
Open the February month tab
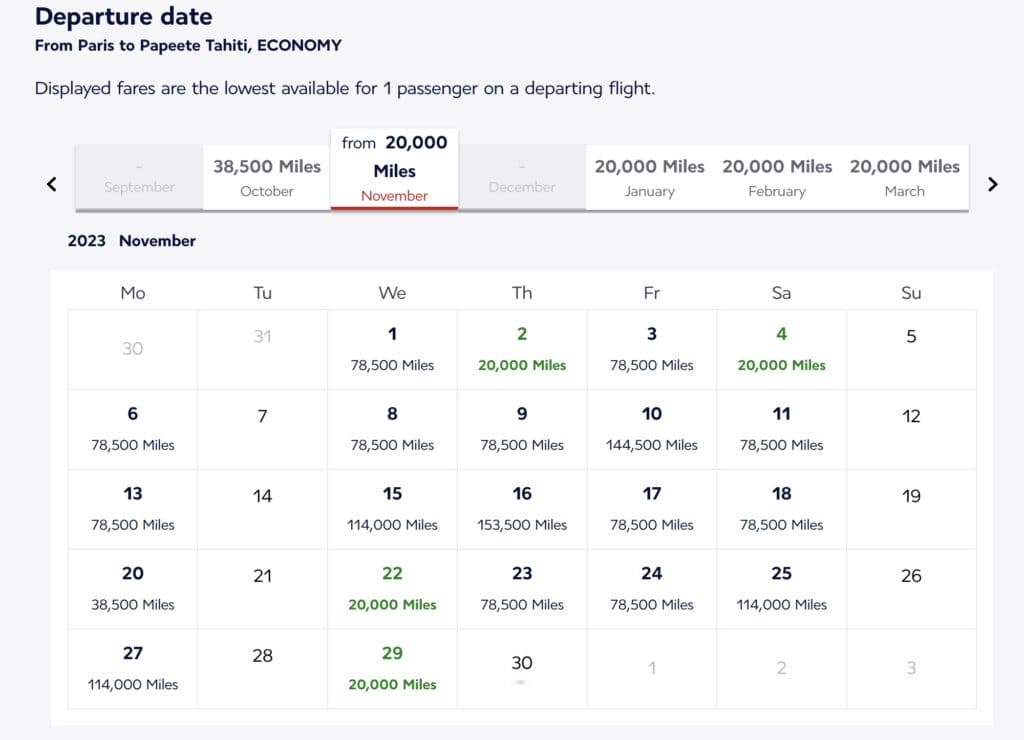point(777,177)
